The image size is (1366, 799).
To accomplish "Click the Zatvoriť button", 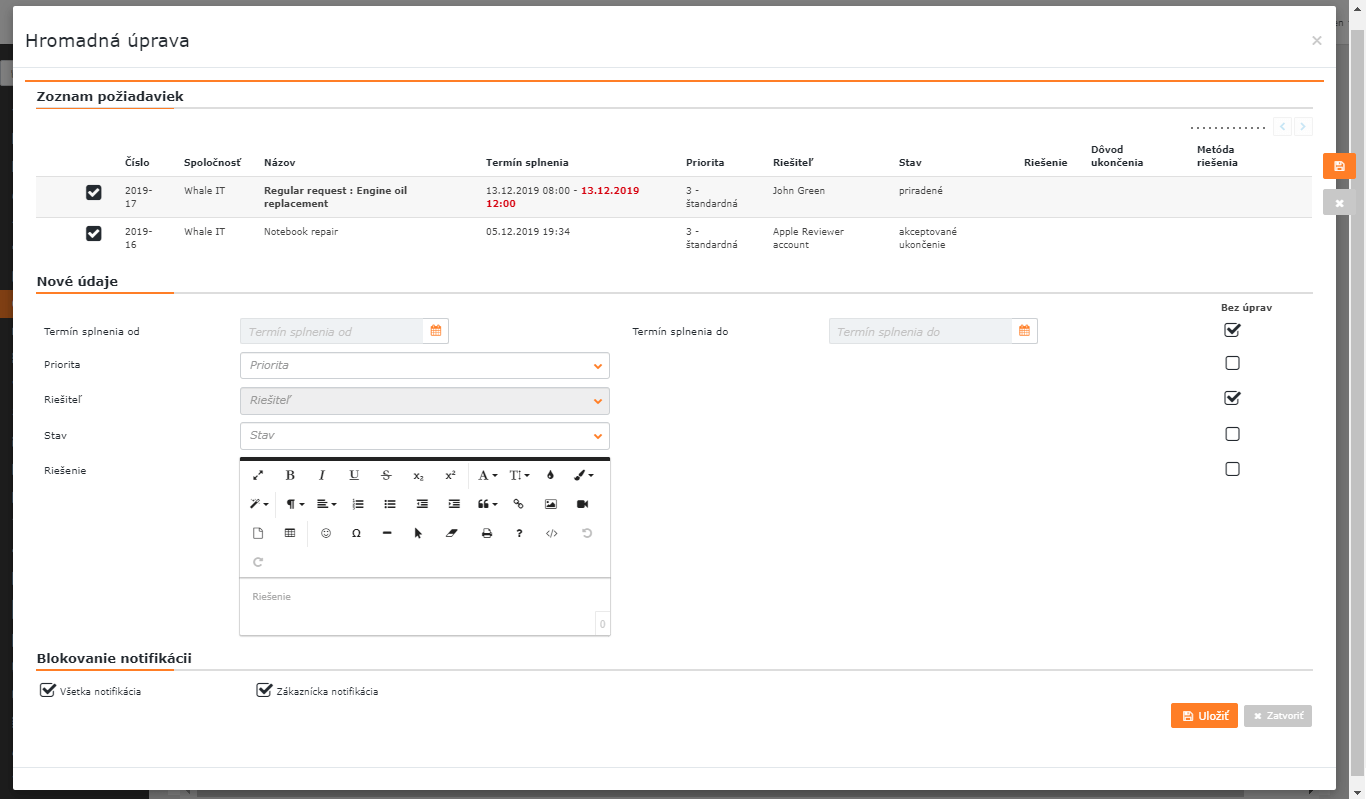I will click(x=1278, y=716).
